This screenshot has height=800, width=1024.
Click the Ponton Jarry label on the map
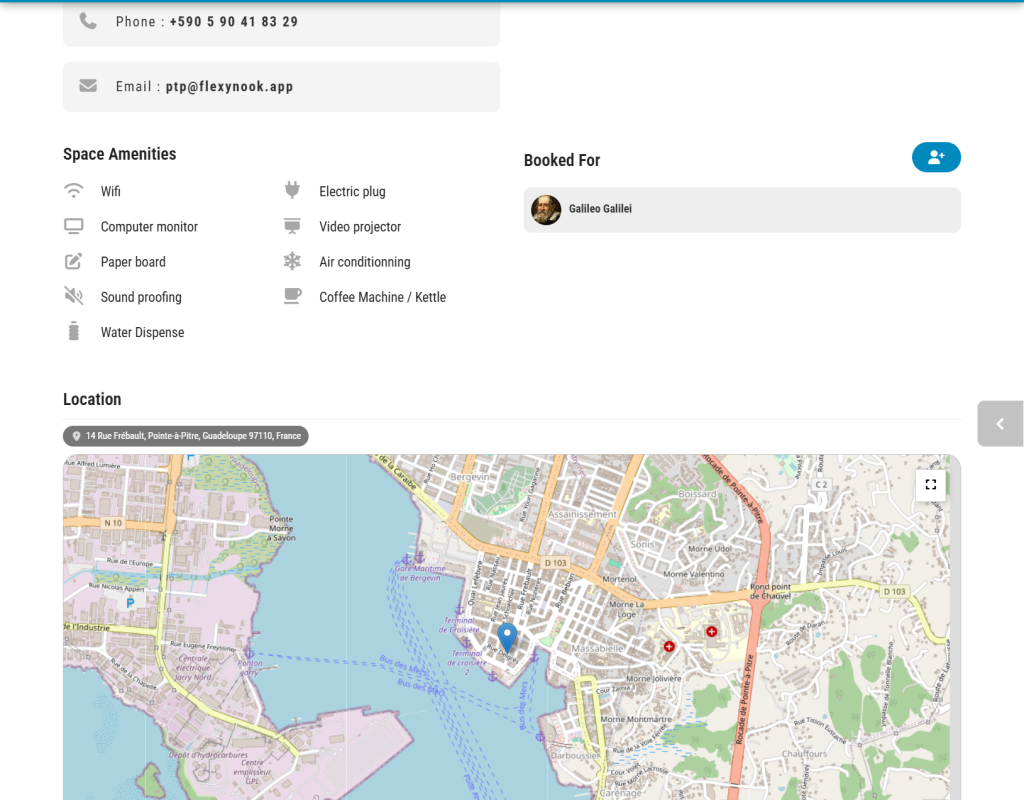[250, 667]
